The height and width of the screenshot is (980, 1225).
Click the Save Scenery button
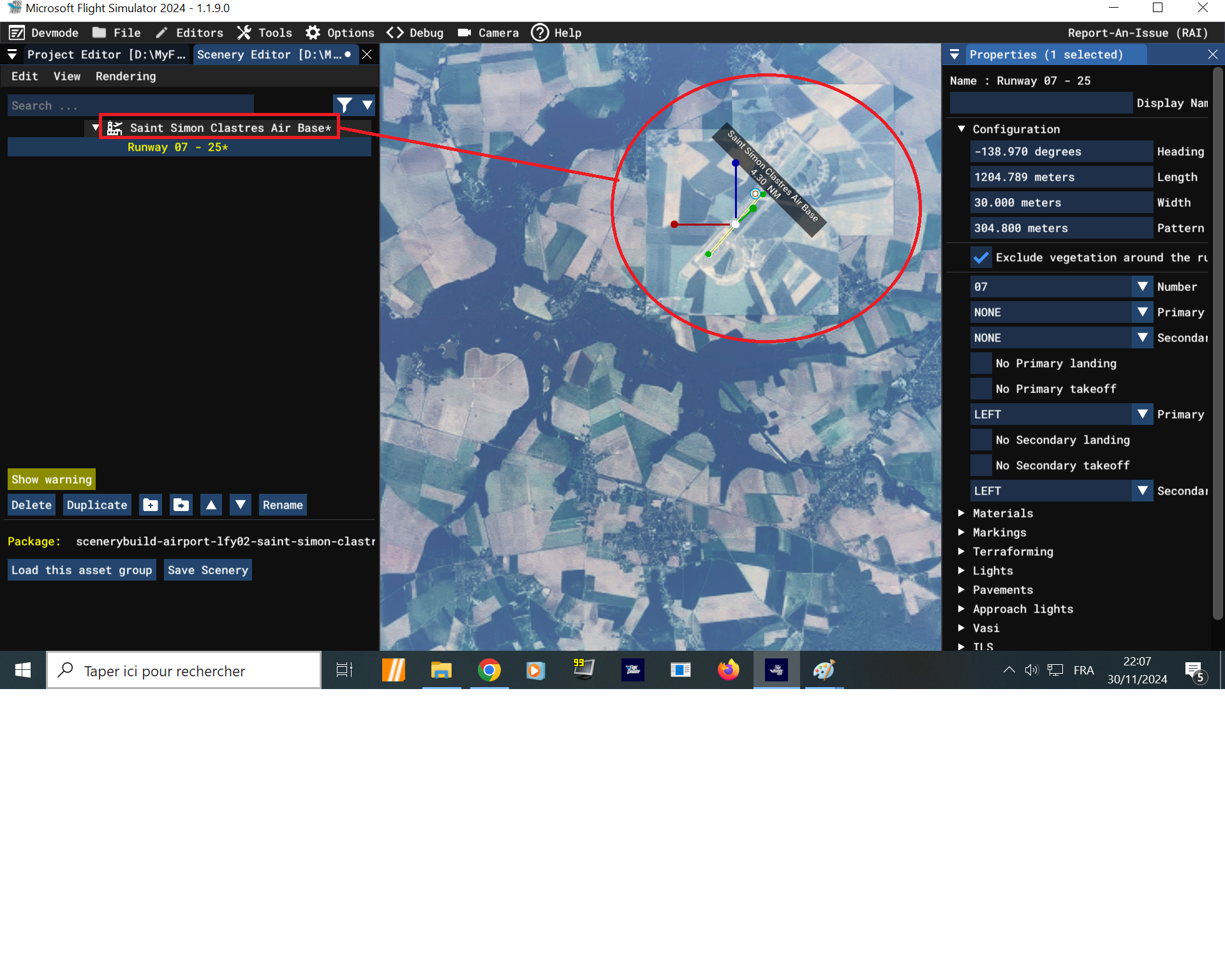(x=208, y=570)
